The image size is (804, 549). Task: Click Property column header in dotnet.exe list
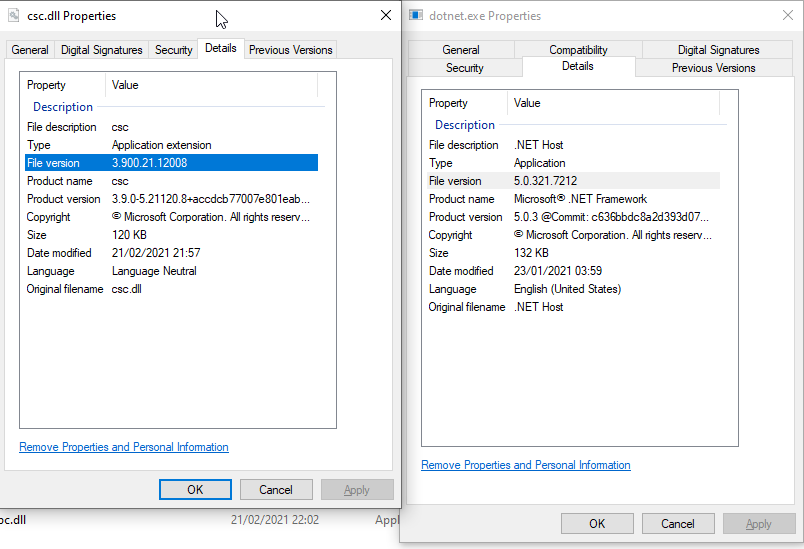click(465, 103)
